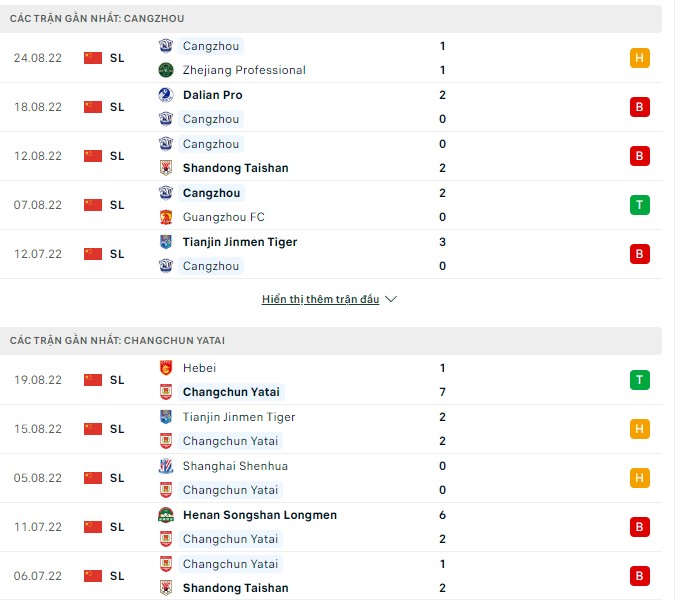Click the Dalian Pro club crest
Image resolution: width=675 pixels, height=601 pixels.
[166, 95]
